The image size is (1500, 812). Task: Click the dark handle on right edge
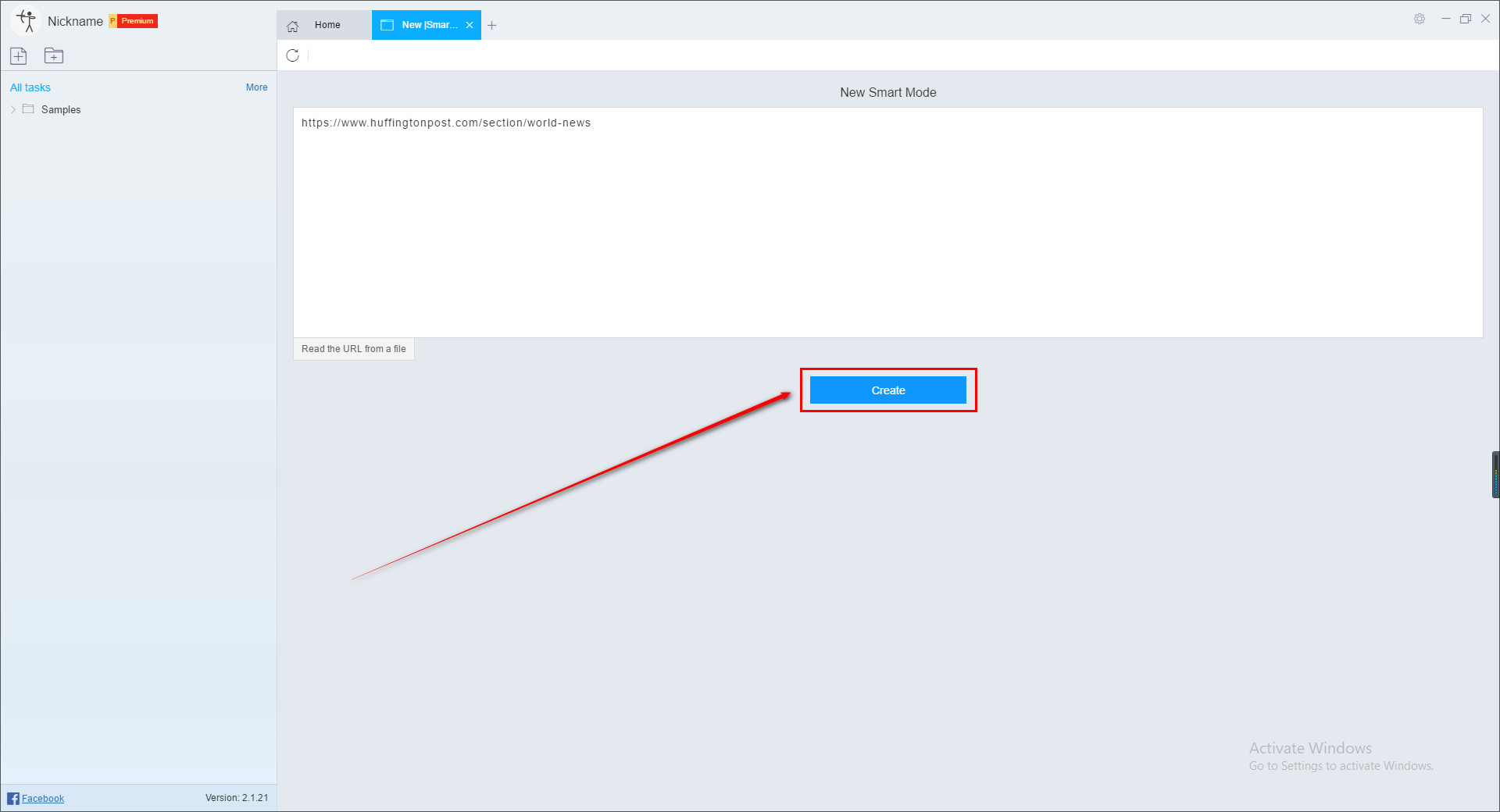click(x=1495, y=474)
